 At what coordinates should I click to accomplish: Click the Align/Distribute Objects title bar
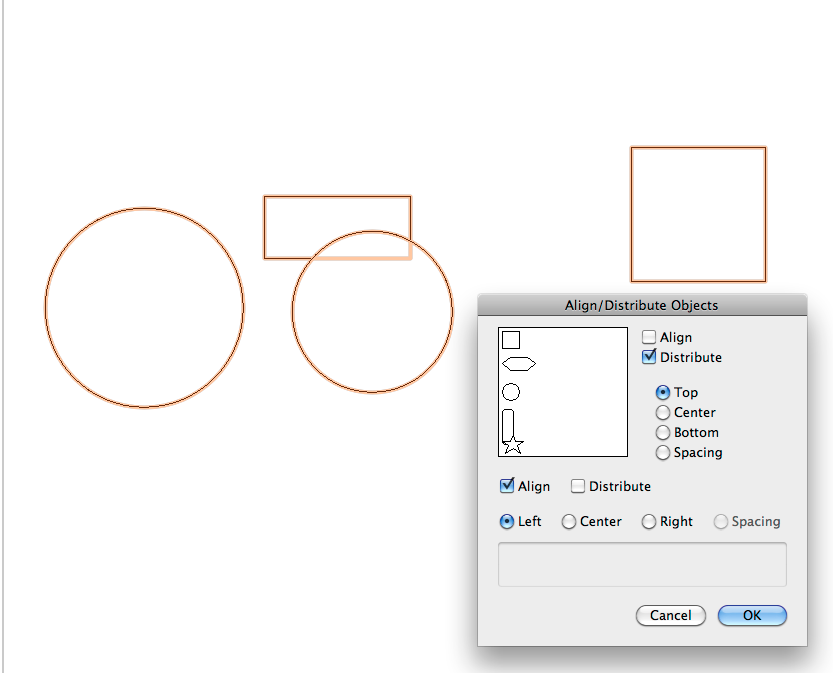(642, 305)
